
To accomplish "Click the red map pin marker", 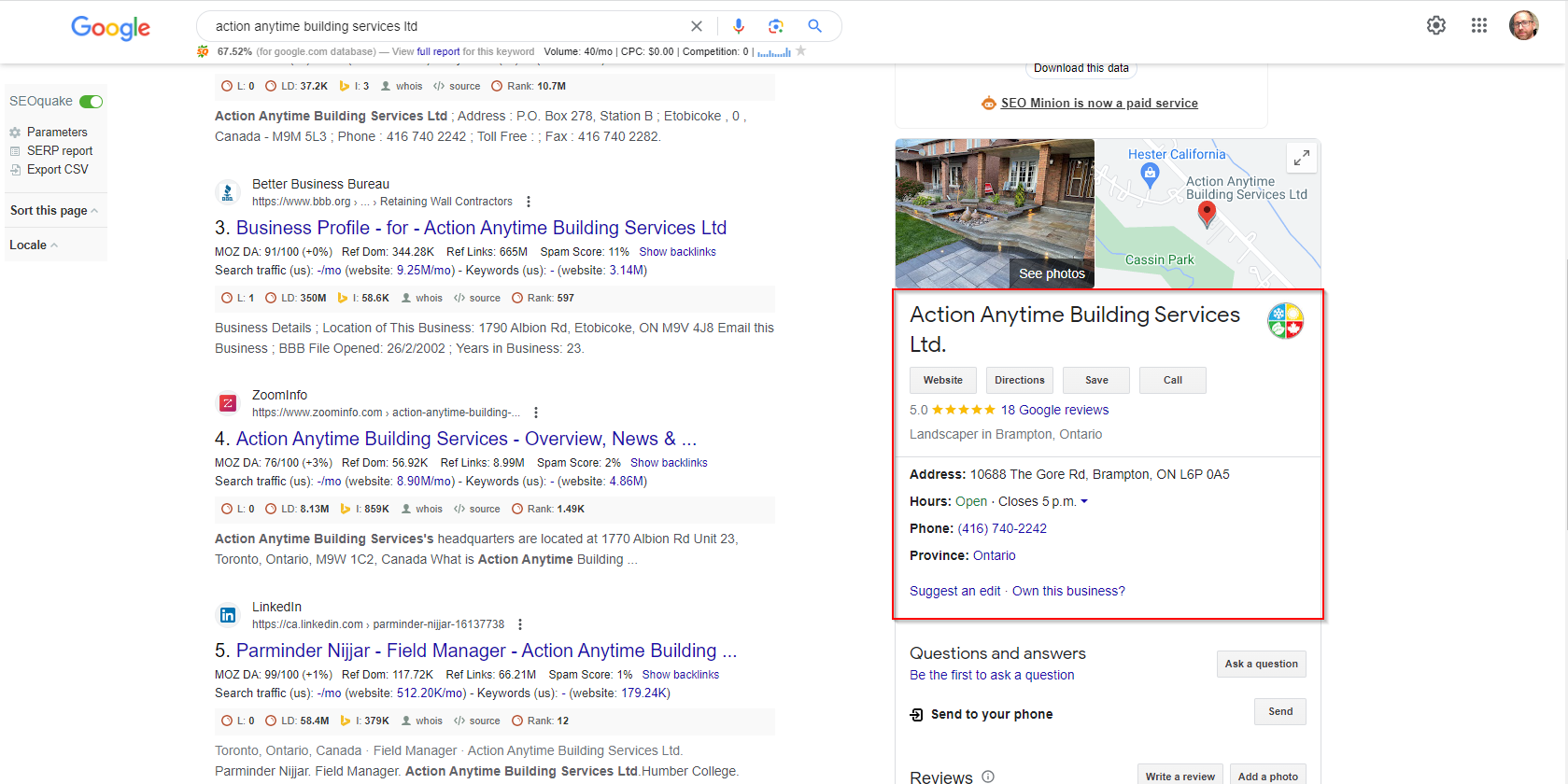I will 1207,214.
